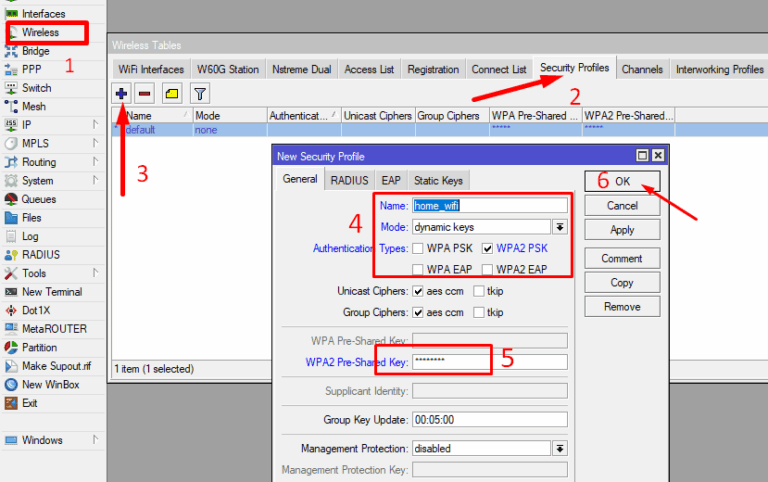The height and width of the screenshot is (482, 768).
Task: Open the System menu icon
Action: click(11, 181)
